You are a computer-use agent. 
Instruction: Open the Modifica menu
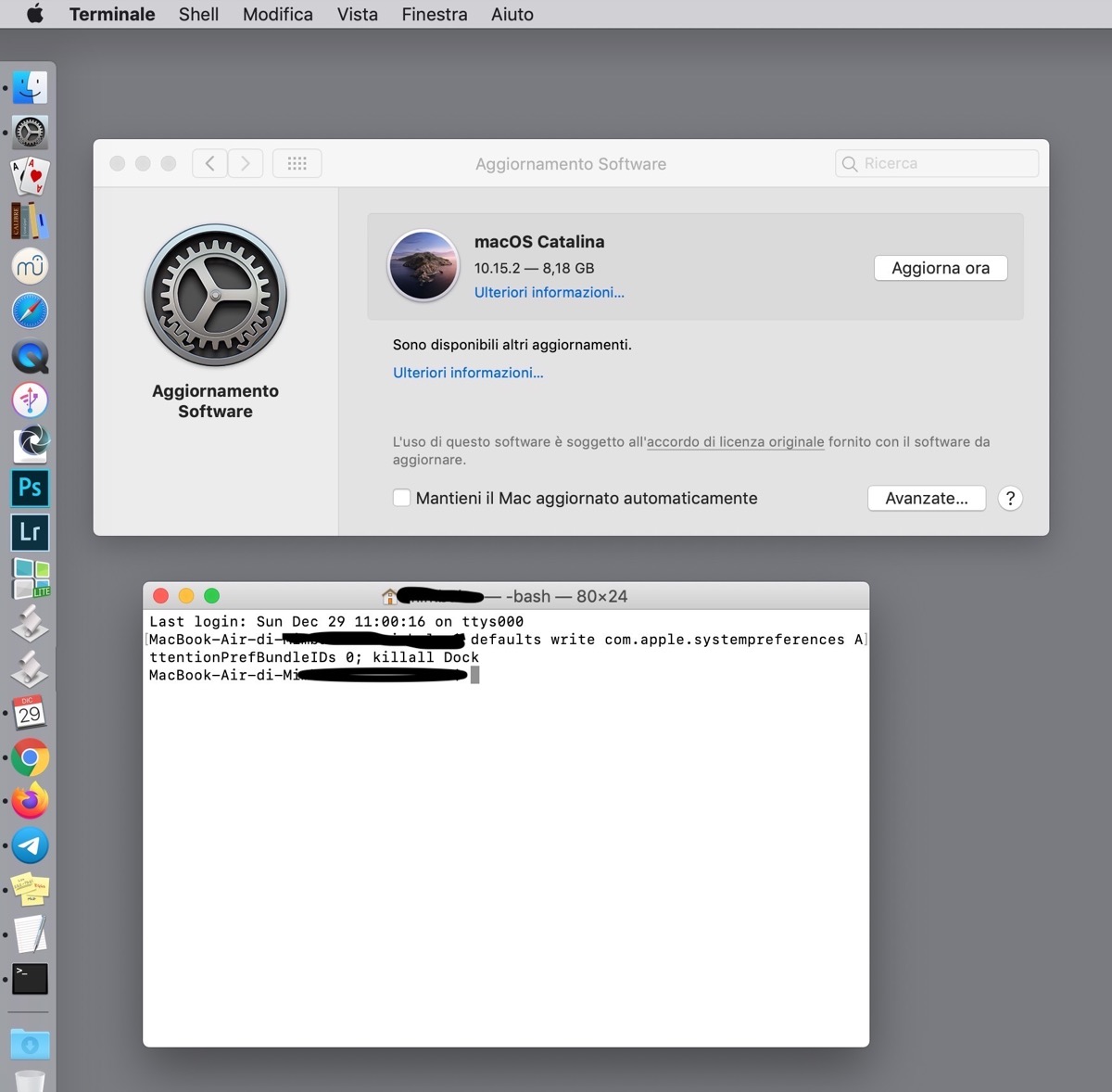277,14
